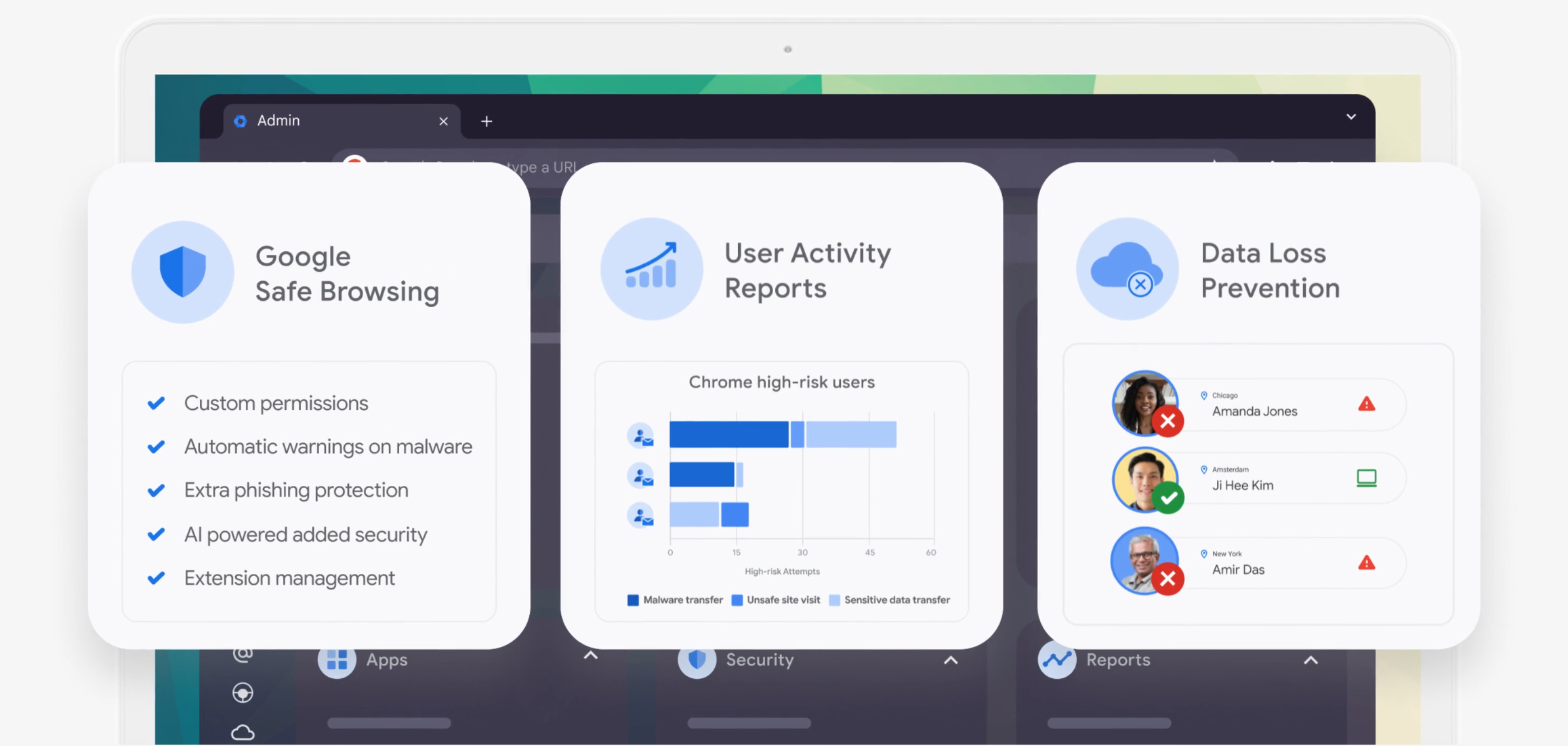
Task: Click the 'Custom permissions' text
Action: [276, 404]
